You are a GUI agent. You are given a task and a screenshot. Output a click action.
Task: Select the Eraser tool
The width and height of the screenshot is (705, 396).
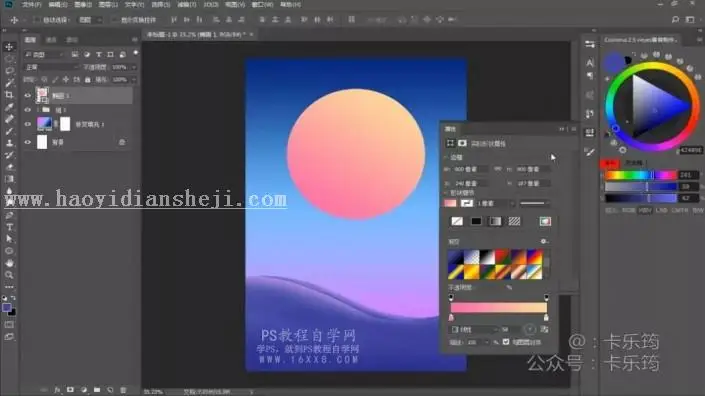[x=9, y=167]
